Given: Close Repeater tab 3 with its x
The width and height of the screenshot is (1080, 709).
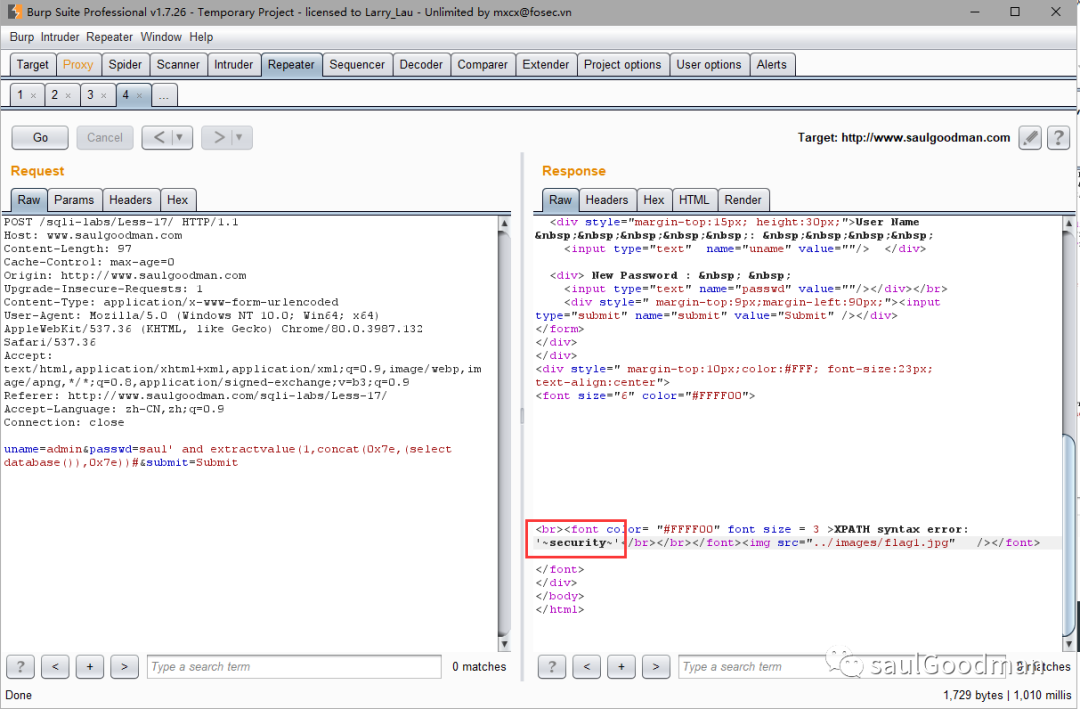Looking at the screenshot, I should tap(103, 96).
